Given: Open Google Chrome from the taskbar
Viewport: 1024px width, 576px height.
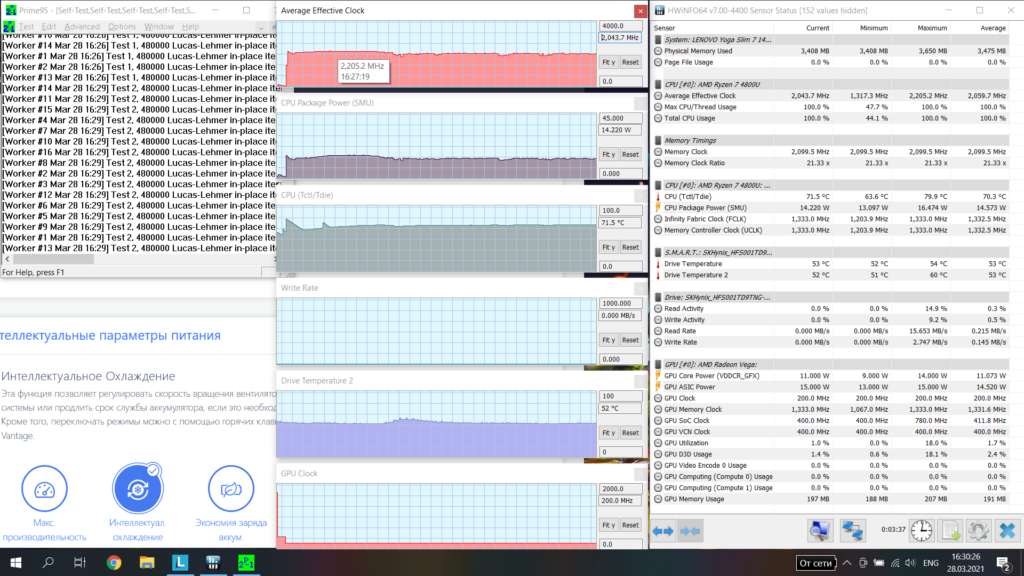Looking at the screenshot, I should click(x=114, y=562).
